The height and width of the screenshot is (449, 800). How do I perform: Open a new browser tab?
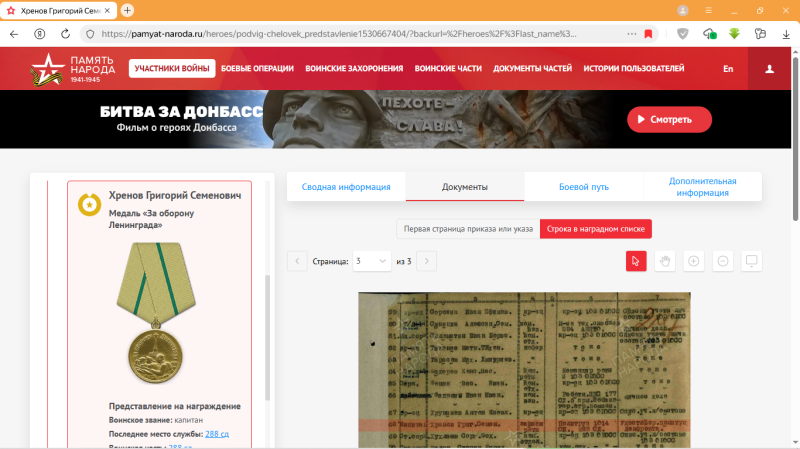click(x=127, y=10)
